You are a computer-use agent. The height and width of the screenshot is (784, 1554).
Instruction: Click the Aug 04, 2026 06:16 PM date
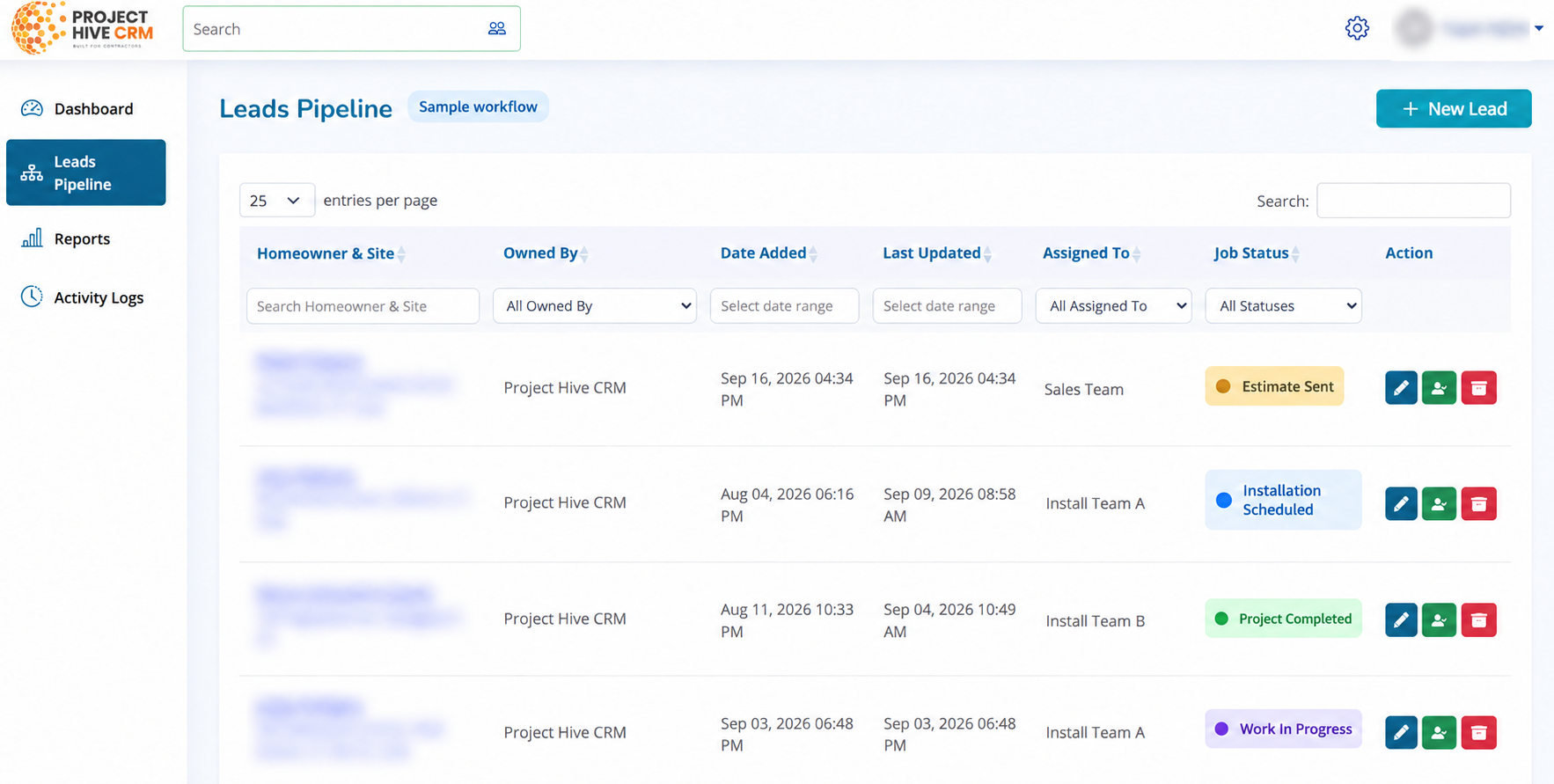[787, 505]
